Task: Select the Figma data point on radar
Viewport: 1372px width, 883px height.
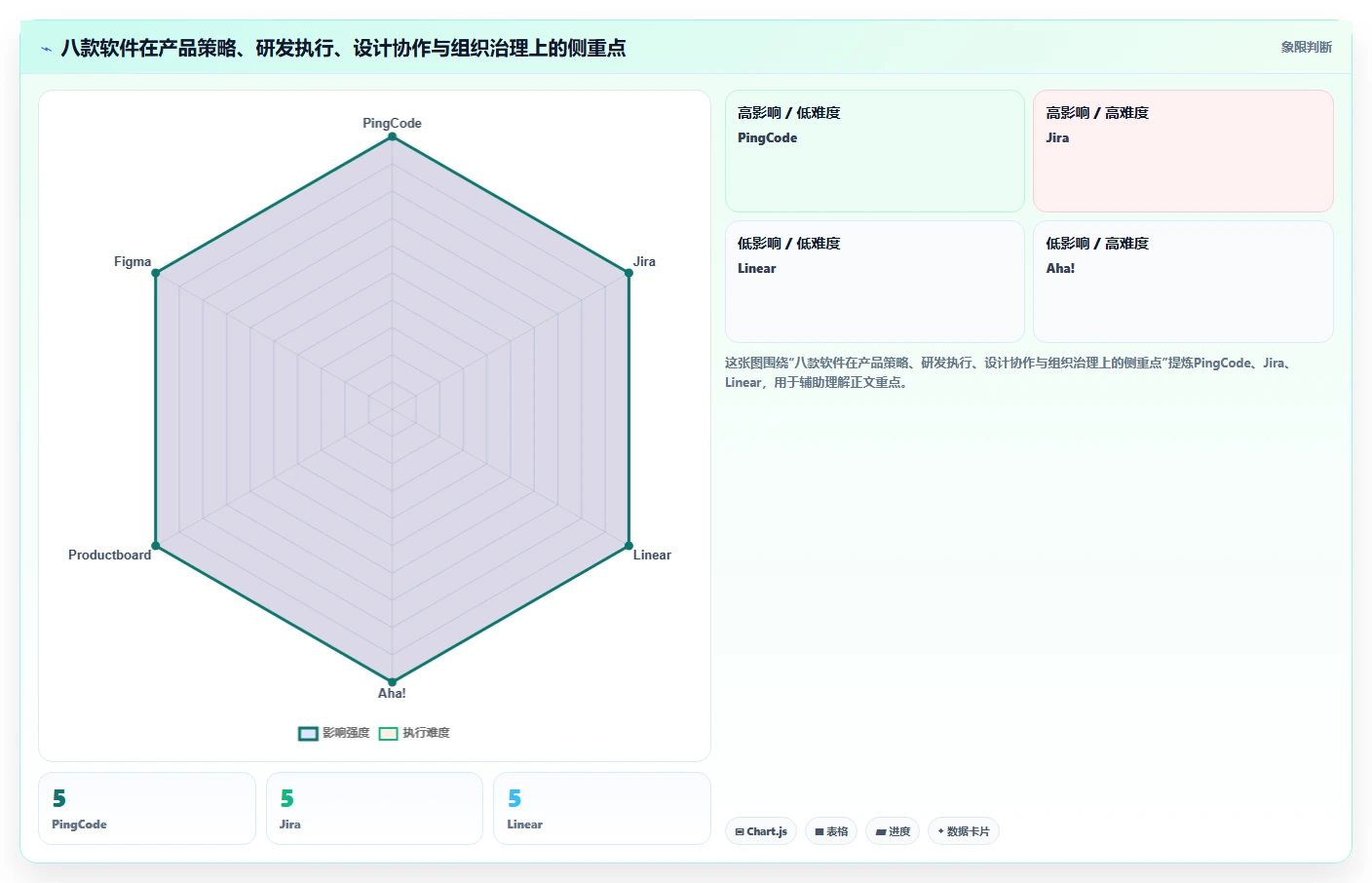Action: 156,273
